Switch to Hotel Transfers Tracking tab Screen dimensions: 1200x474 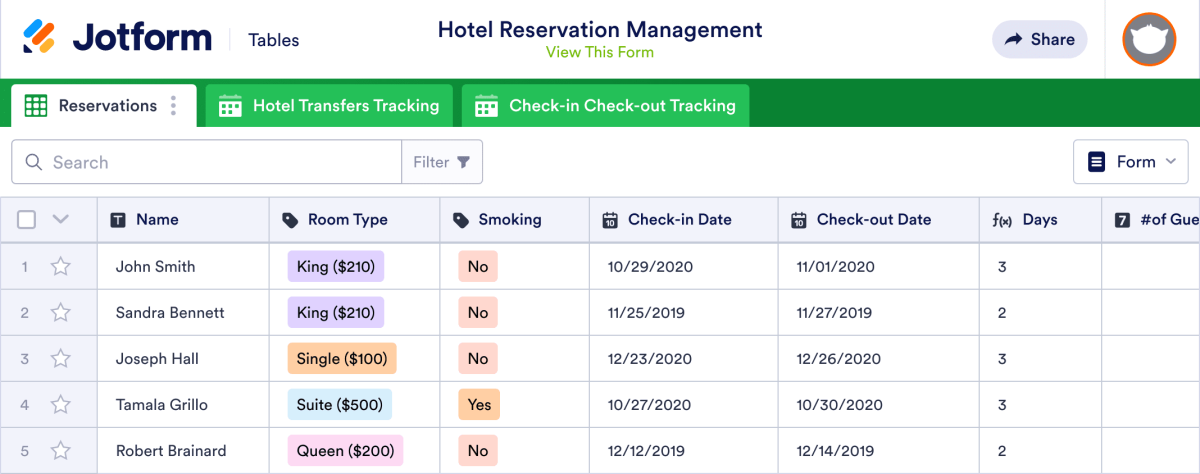tap(329, 106)
